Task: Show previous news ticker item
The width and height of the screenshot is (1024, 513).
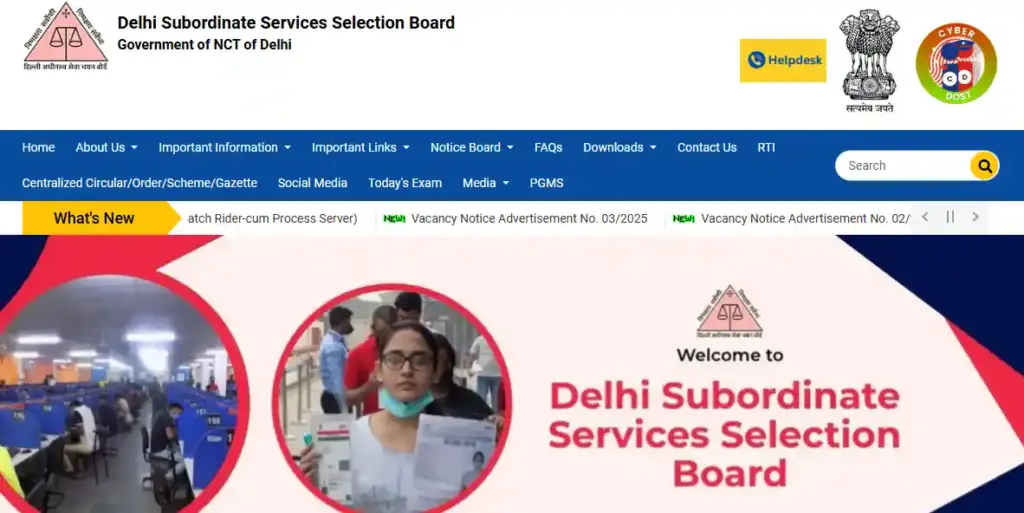Action: pyautogui.click(x=925, y=217)
